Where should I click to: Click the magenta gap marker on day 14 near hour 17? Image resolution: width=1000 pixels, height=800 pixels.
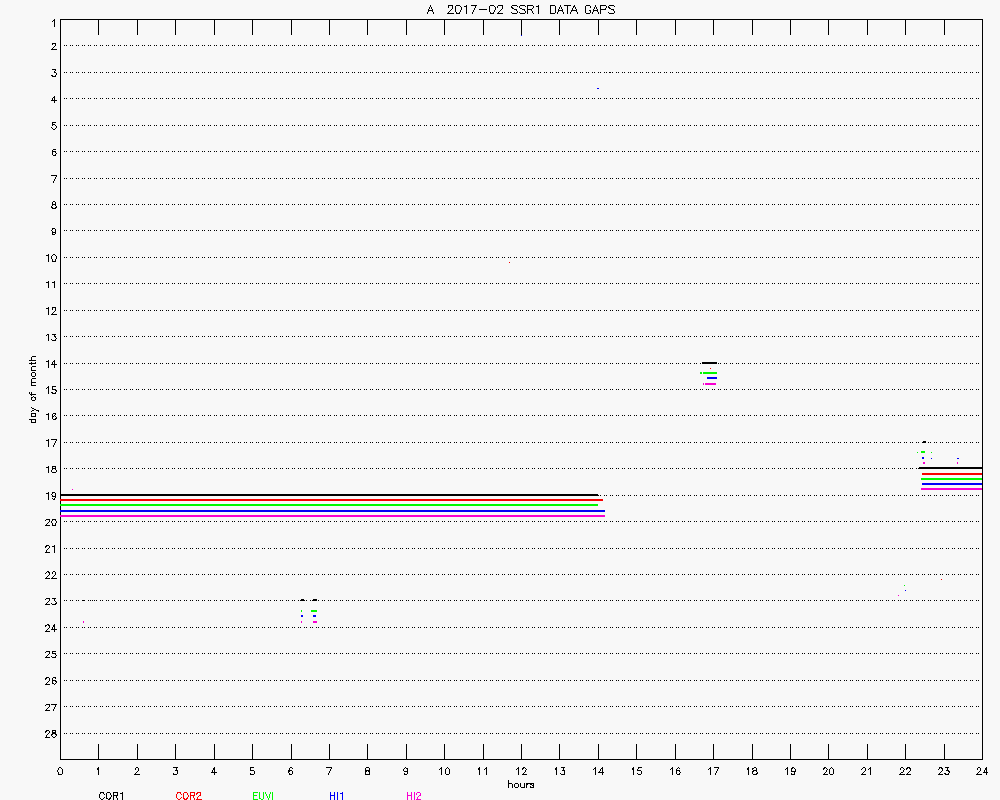[x=710, y=383]
